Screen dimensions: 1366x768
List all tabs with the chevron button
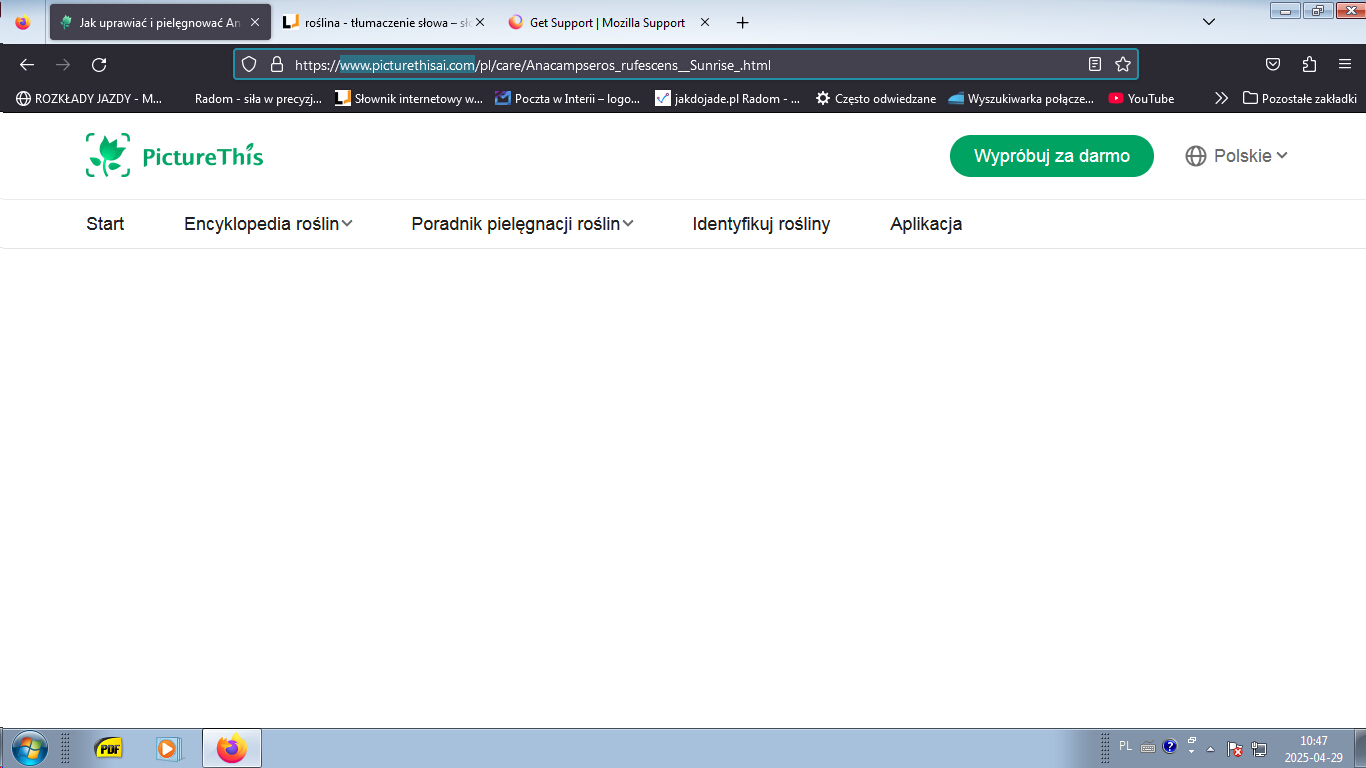click(x=1208, y=22)
